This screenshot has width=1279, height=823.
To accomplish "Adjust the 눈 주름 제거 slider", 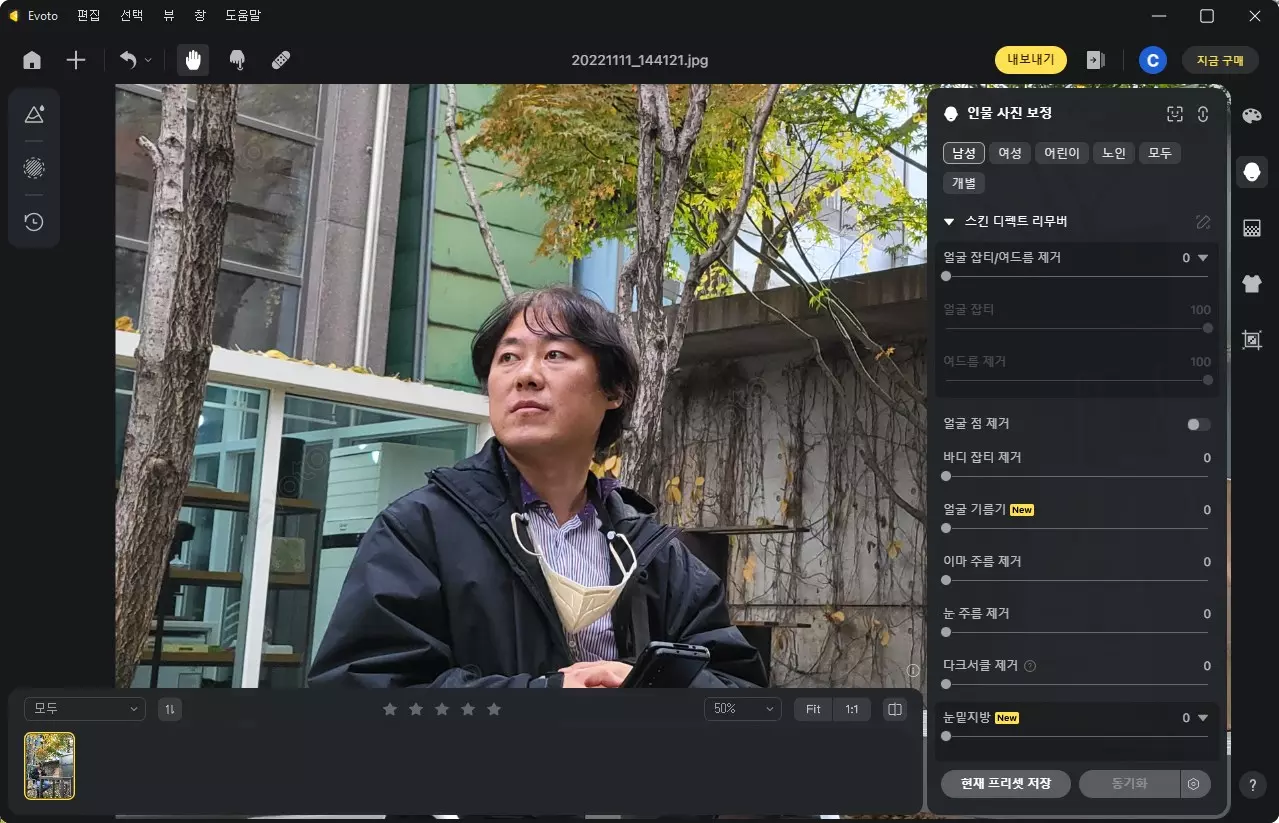I will pyautogui.click(x=1077, y=632).
